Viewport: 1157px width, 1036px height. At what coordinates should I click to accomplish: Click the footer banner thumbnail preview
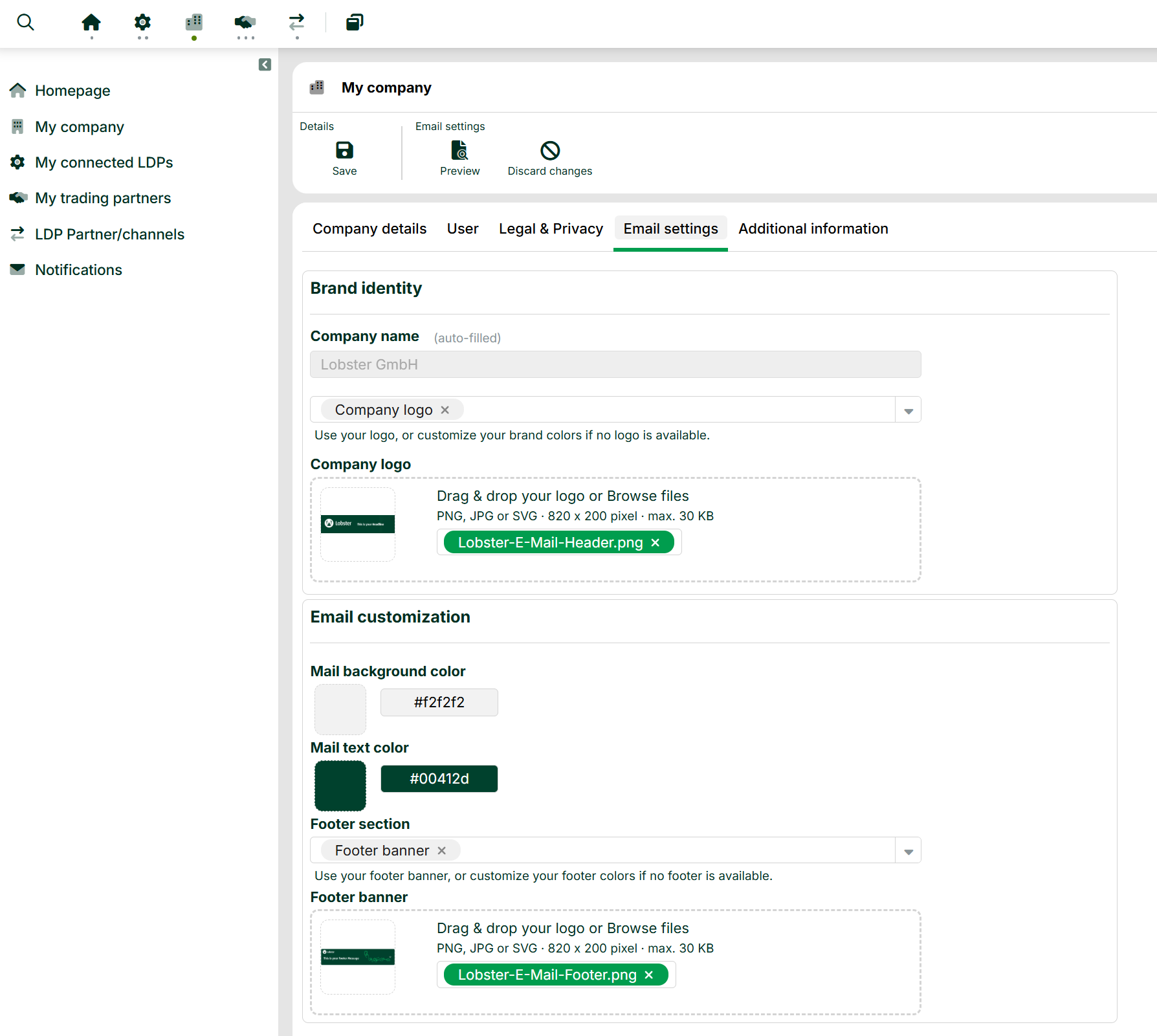[358, 956]
